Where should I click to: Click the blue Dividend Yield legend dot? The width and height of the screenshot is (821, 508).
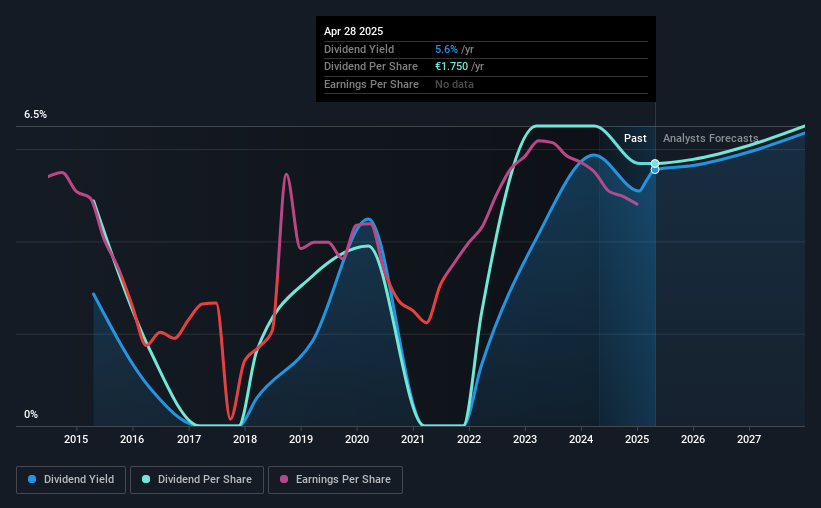coord(32,479)
